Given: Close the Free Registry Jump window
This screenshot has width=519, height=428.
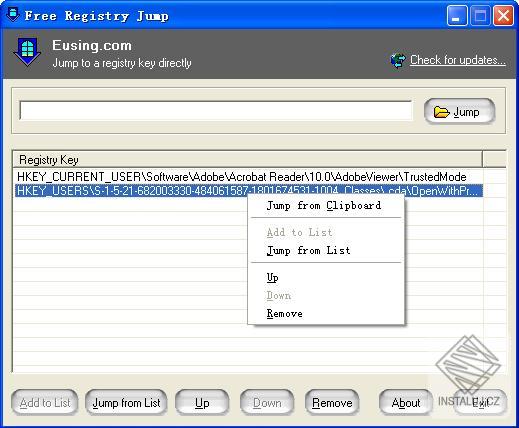Looking at the screenshot, I should tap(503, 15).
